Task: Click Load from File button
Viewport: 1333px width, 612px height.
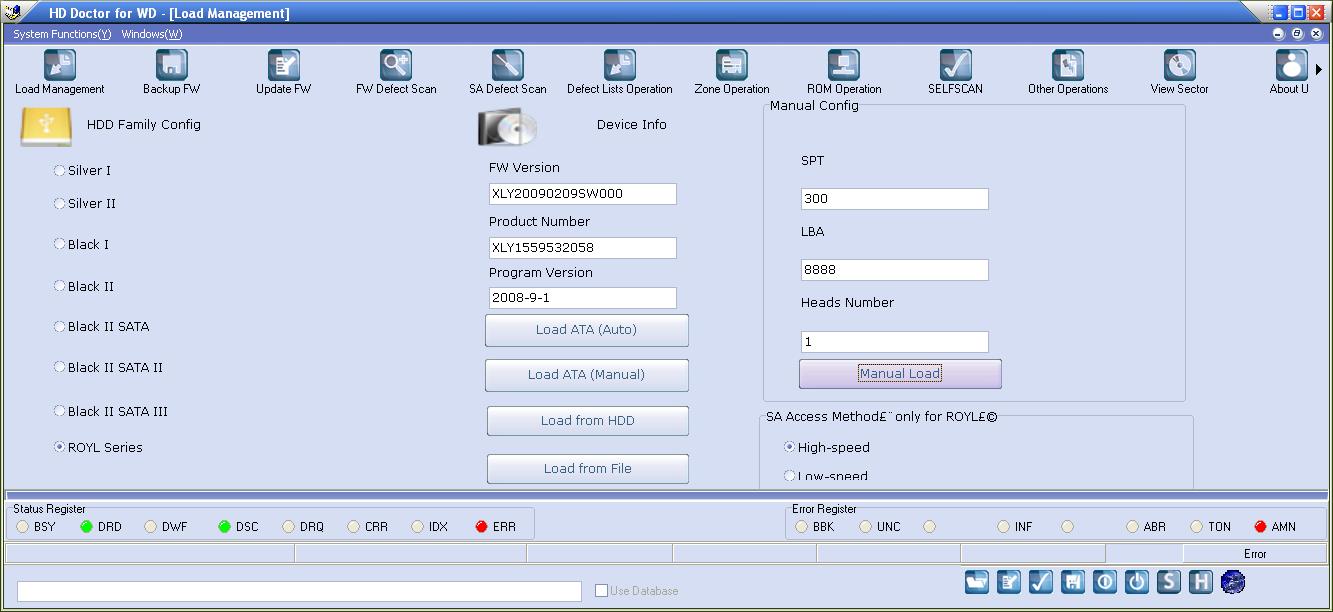Action: 588,469
